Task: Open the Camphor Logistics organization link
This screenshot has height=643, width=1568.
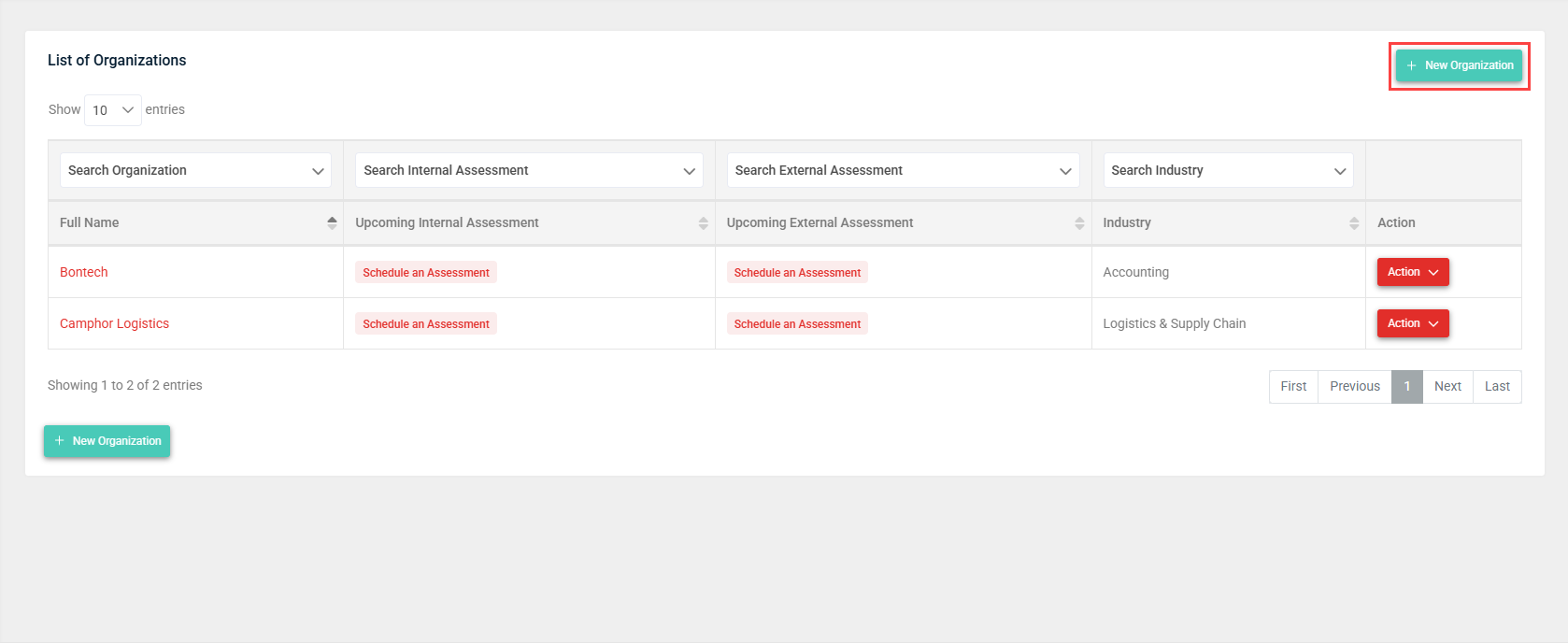Action: pyautogui.click(x=114, y=323)
